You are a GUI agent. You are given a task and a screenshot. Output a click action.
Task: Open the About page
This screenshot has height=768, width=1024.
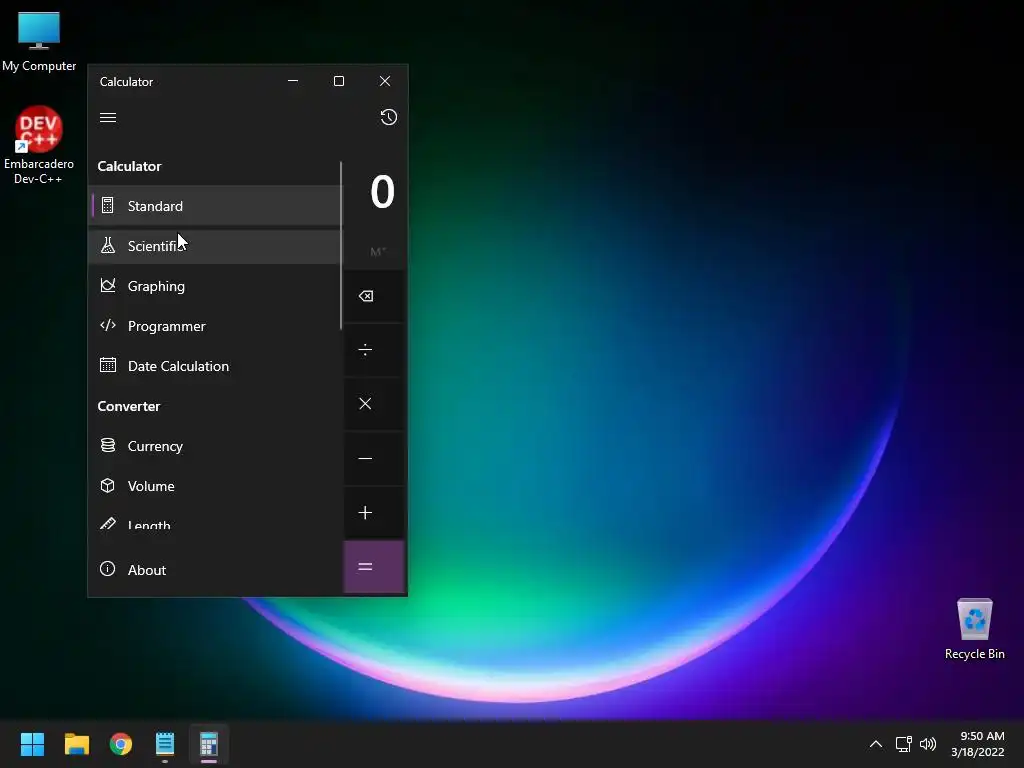215,569
